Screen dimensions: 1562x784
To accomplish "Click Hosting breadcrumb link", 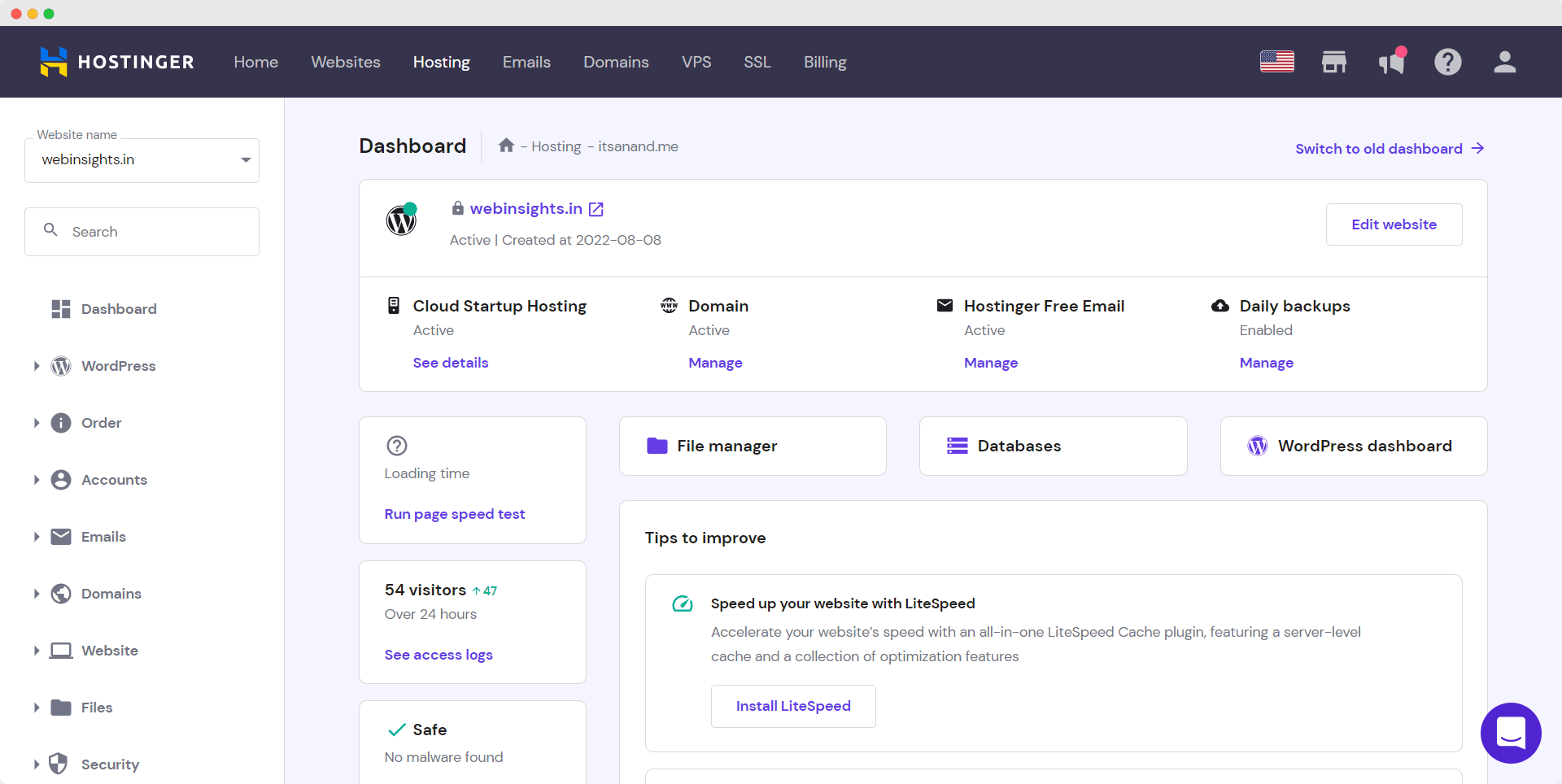I will (556, 146).
